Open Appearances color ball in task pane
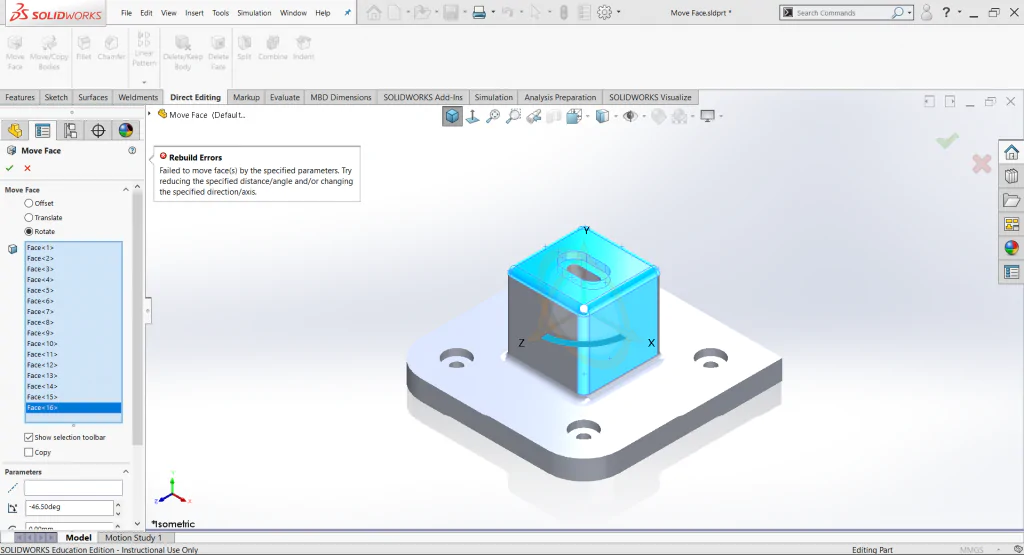The height and width of the screenshot is (555, 1024). (1012, 248)
